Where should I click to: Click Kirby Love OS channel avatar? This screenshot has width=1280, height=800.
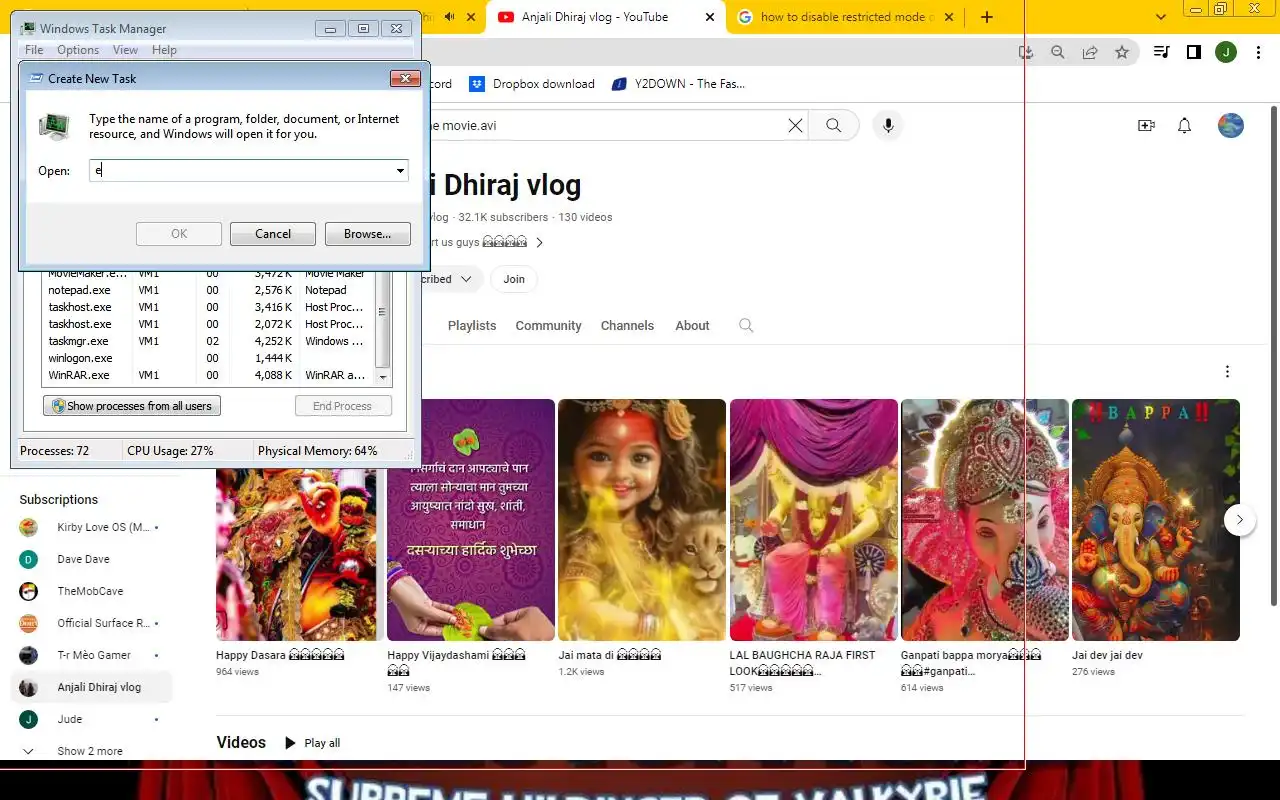[29, 527]
